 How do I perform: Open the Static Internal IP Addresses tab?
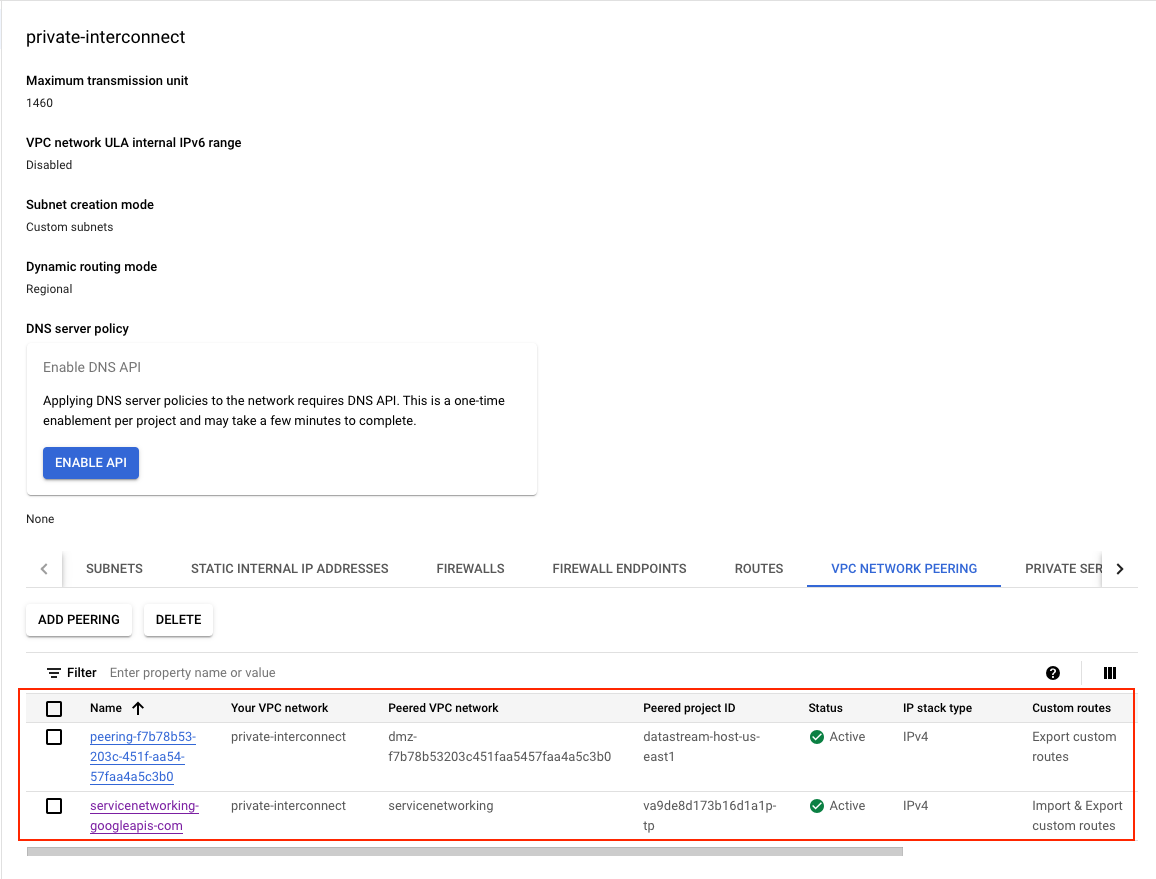tap(289, 568)
